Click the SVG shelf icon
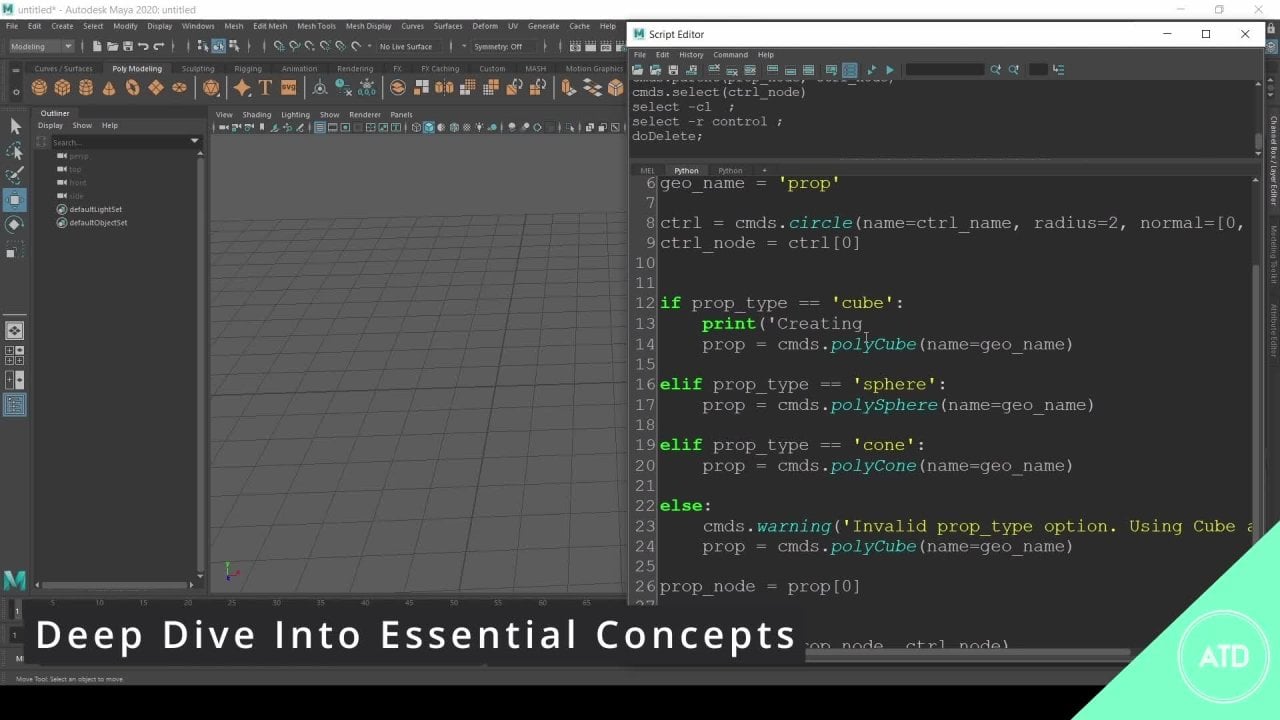Viewport: 1280px width, 720px height. coord(289,88)
